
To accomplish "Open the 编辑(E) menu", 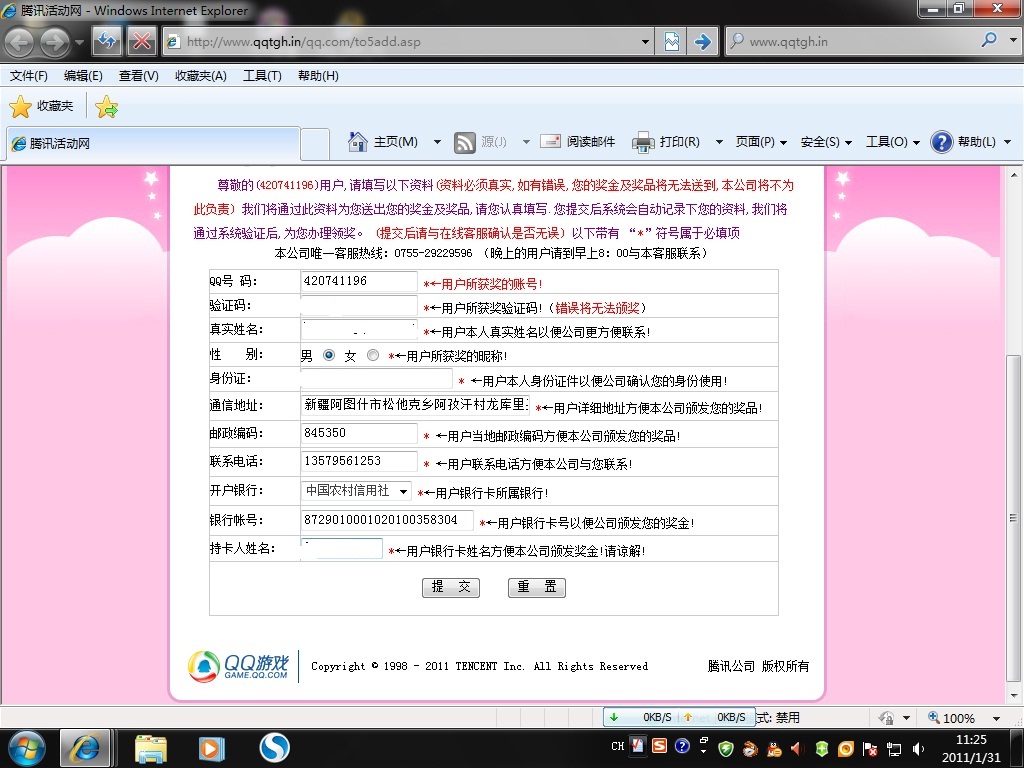I will (x=83, y=76).
